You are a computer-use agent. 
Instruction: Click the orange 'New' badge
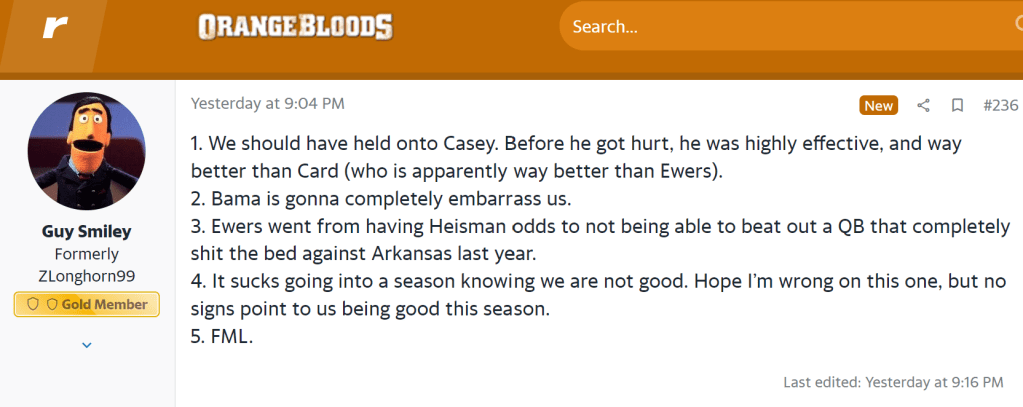pos(879,105)
